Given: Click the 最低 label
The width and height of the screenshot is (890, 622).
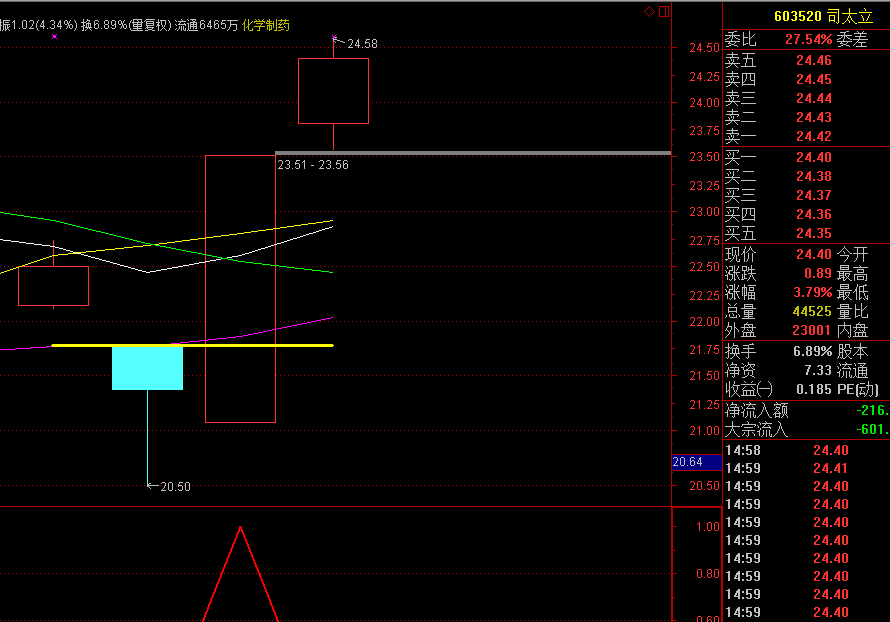Looking at the screenshot, I should point(853,292).
